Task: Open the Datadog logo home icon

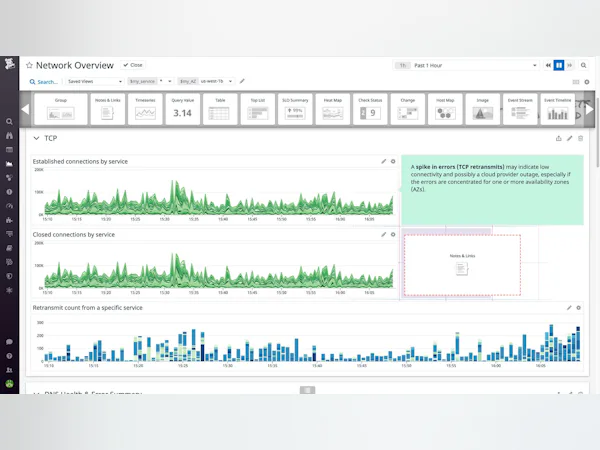Action: tap(10, 64)
